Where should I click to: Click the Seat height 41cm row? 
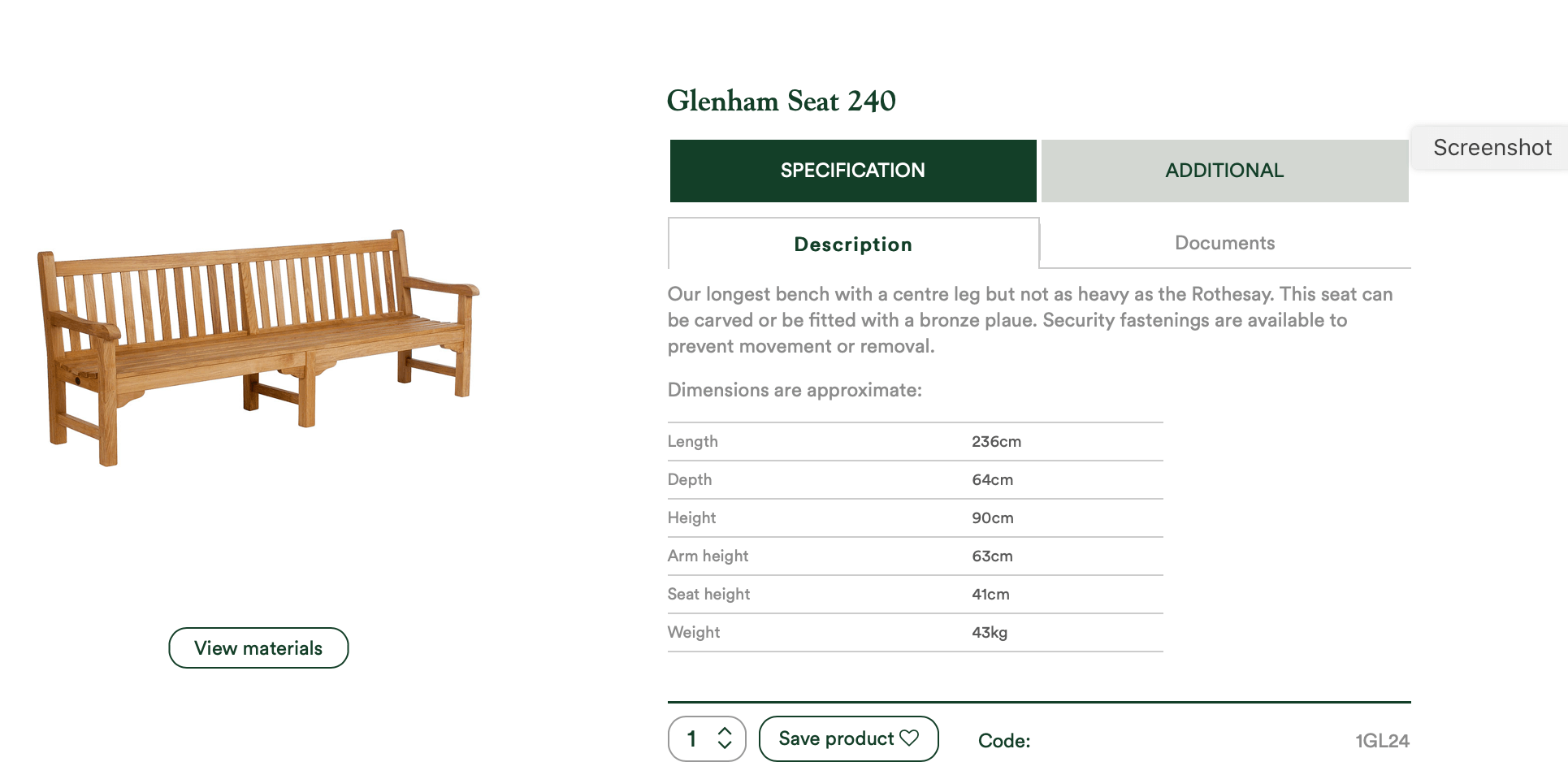coord(916,595)
